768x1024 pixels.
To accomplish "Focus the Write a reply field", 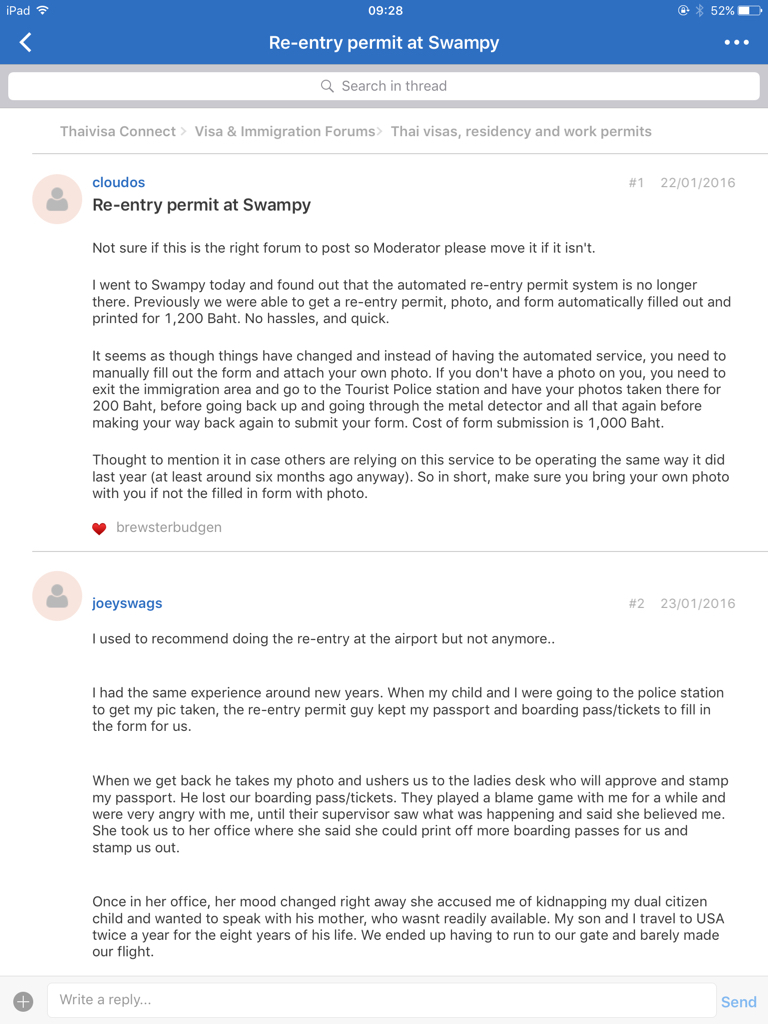I will click(x=380, y=1000).
